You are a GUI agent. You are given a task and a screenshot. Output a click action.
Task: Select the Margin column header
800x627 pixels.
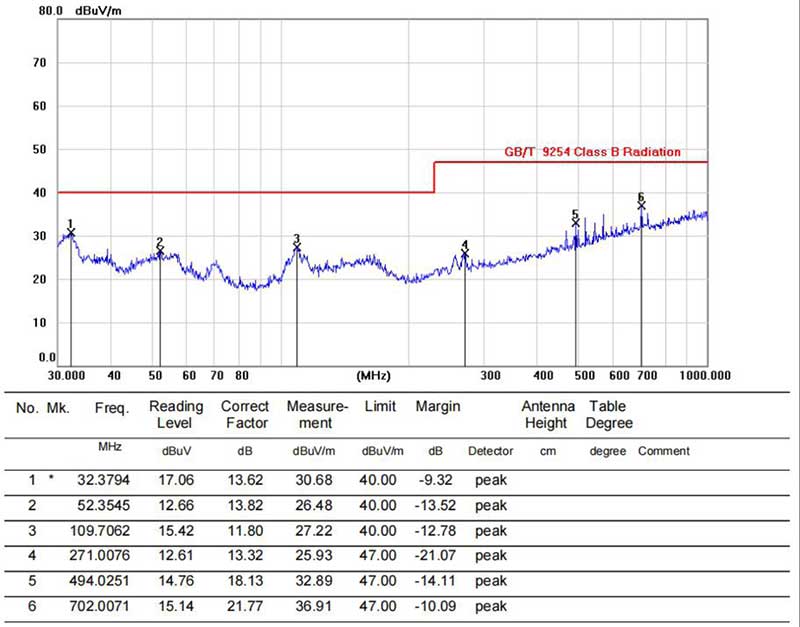(x=438, y=407)
